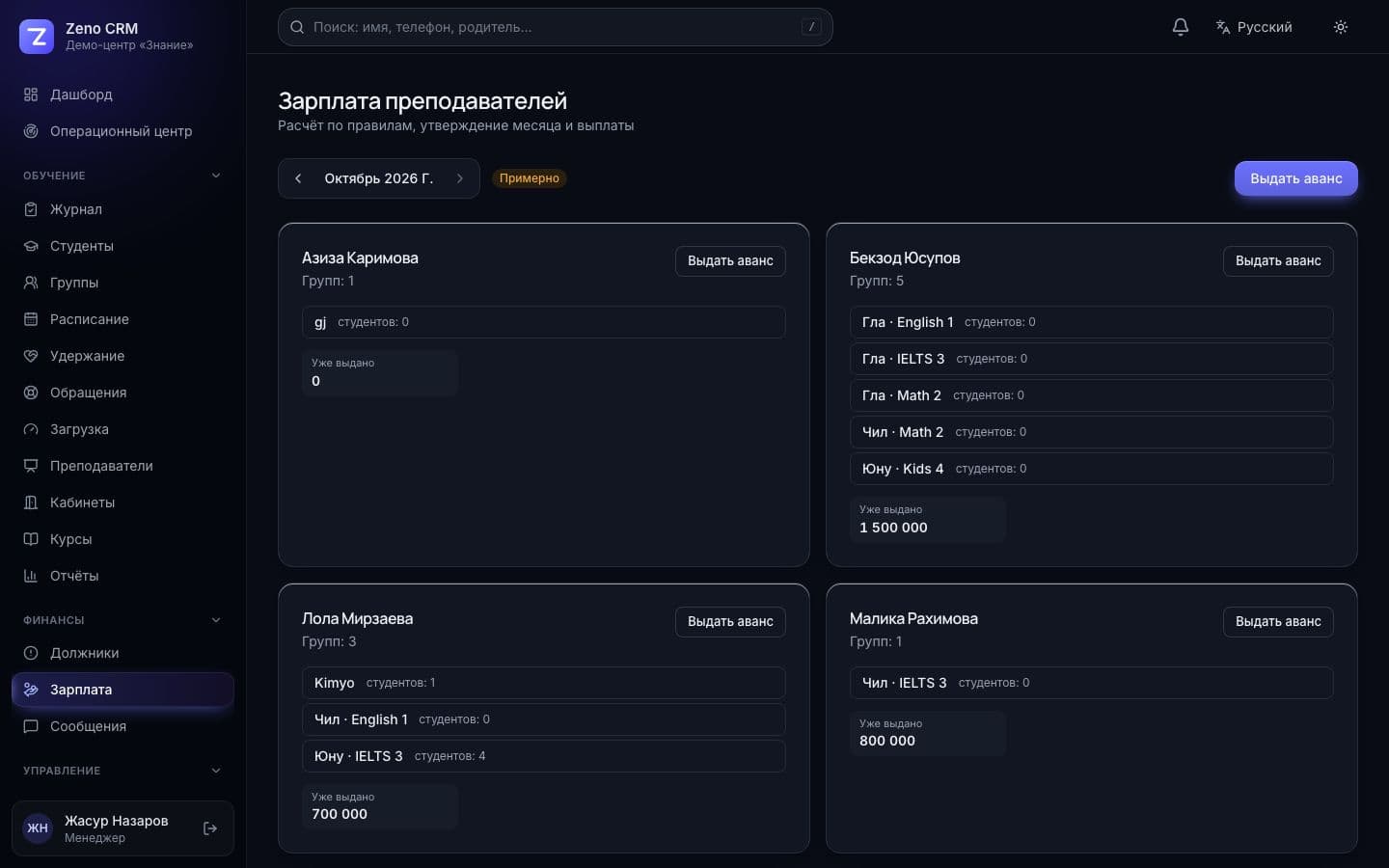The height and width of the screenshot is (868, 1389).
Task: Collapse the ФИНАНСЫ section chevron
Action: (216, 620)
